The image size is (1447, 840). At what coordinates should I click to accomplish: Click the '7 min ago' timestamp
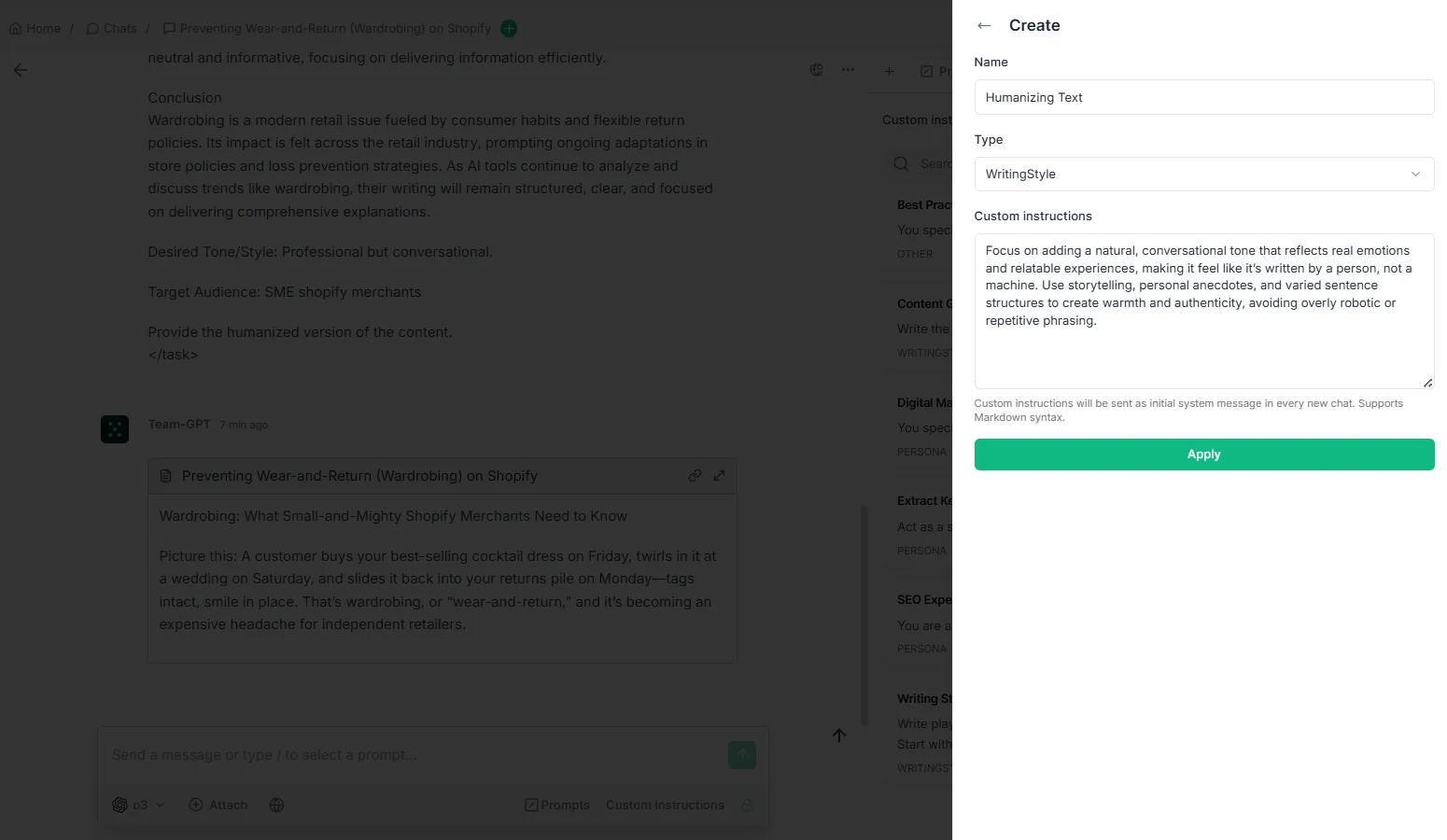tap(244, 425)
